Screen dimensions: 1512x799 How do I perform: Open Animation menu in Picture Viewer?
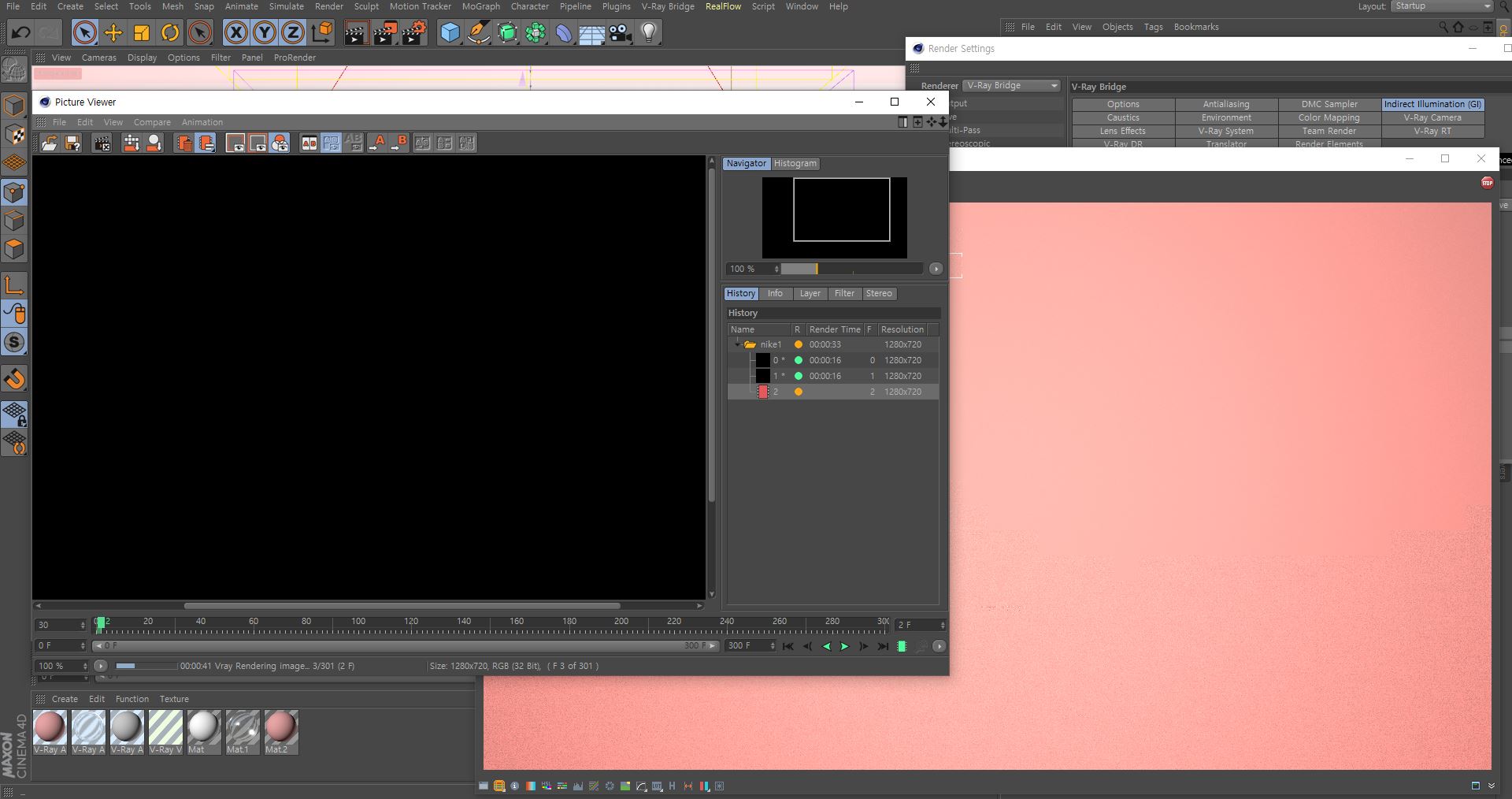click(202, 122)
